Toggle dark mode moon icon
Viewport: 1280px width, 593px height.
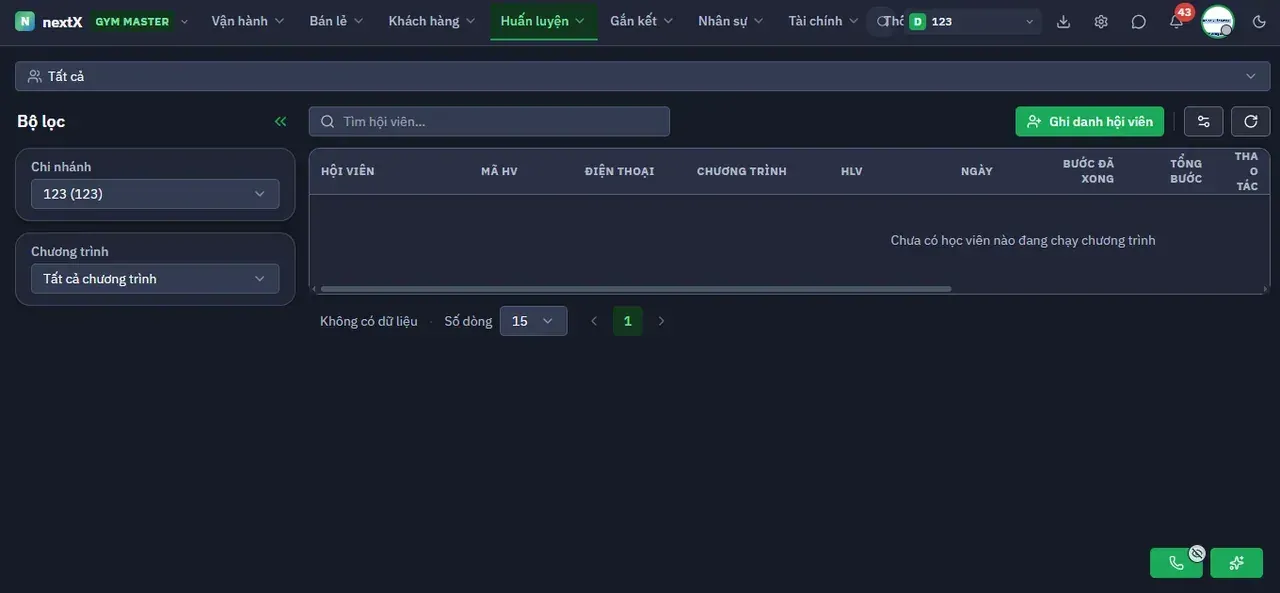point(1259,21)
